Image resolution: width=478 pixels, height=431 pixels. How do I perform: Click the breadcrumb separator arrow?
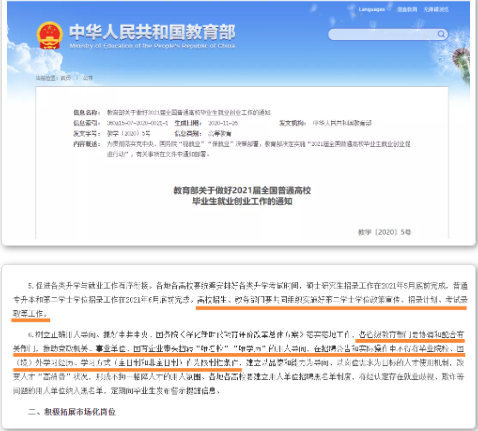coord(77,78)
